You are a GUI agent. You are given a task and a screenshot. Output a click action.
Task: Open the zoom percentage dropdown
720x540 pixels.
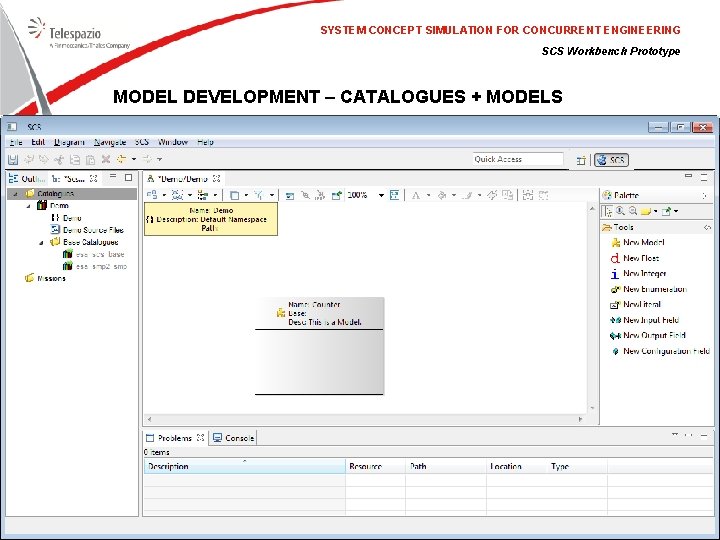pos(381,195)
